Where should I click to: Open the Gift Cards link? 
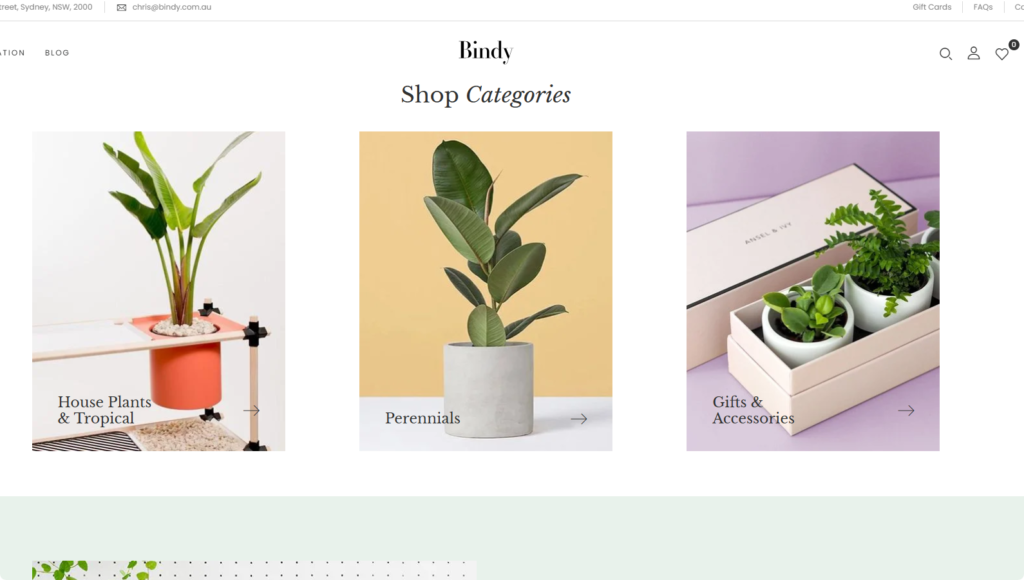coord(931,7)
